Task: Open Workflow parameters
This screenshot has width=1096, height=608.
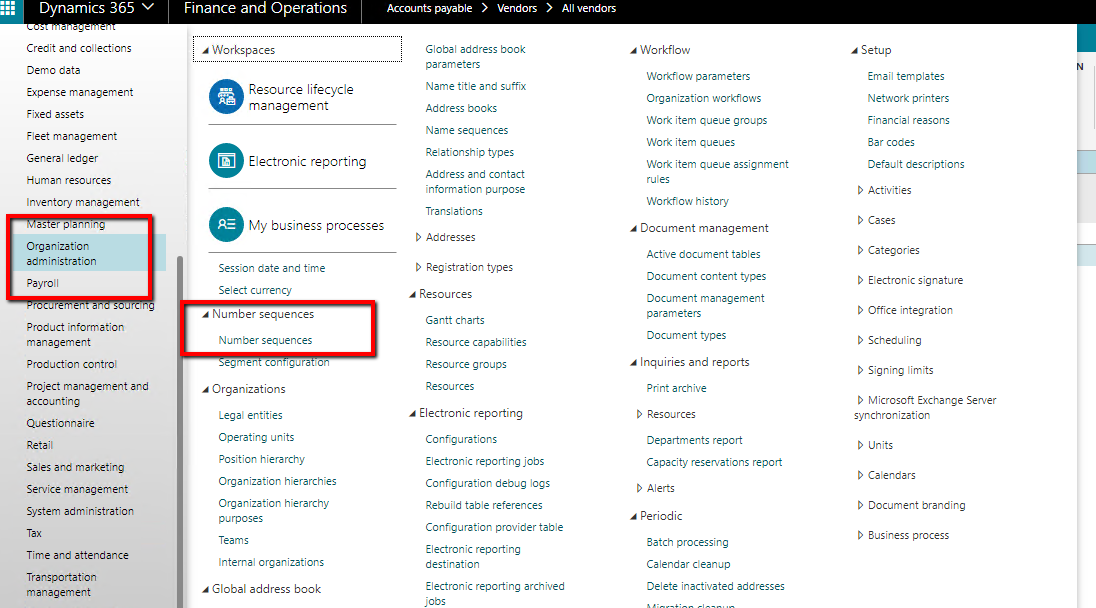Action: tap(698, 76)
